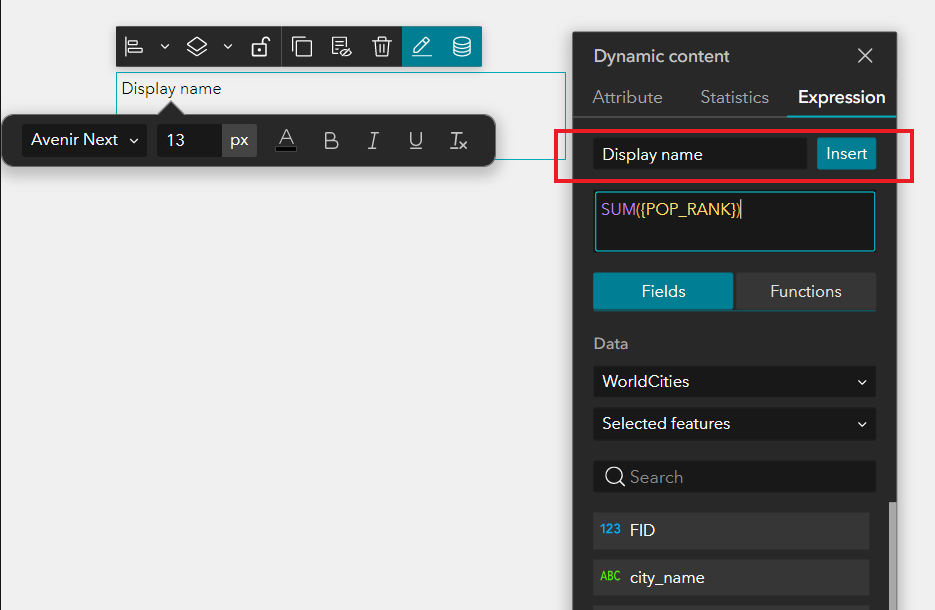Expand the arrange order chevron
This screenshot has height=610, width=935.
(x=228, y=47)
